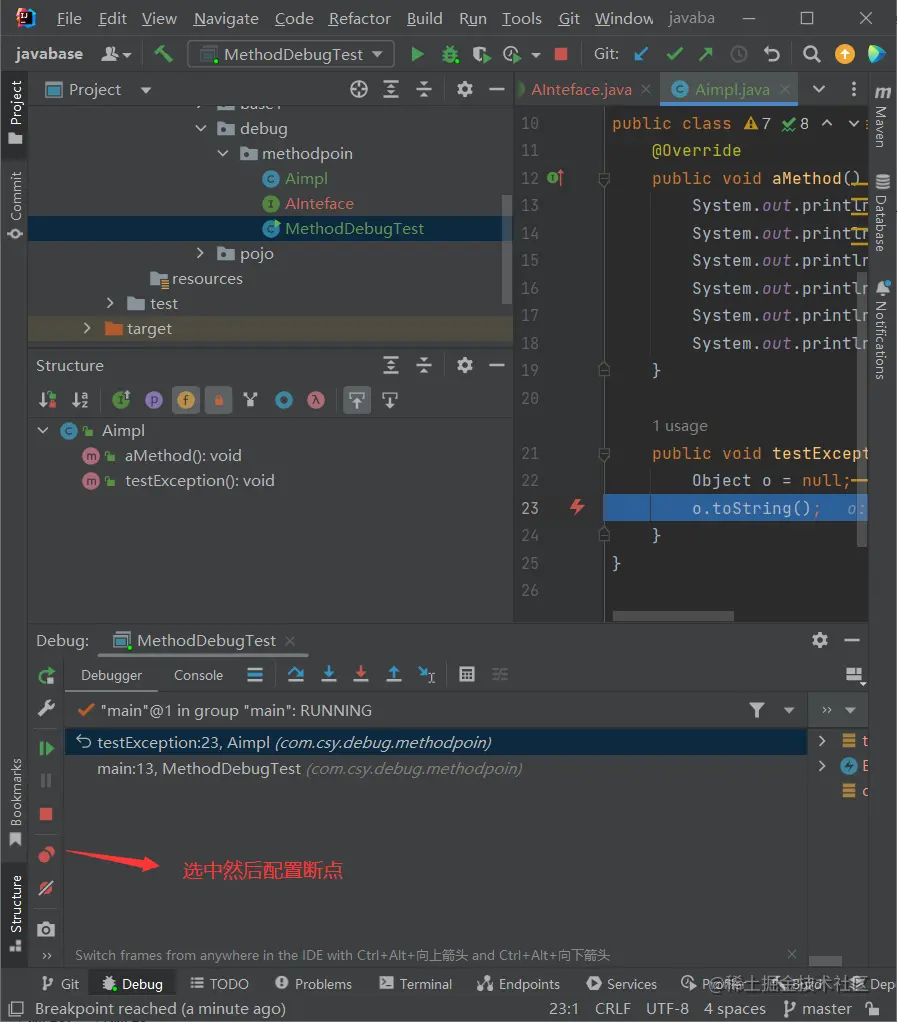Expand the test folder

(110, 303)
